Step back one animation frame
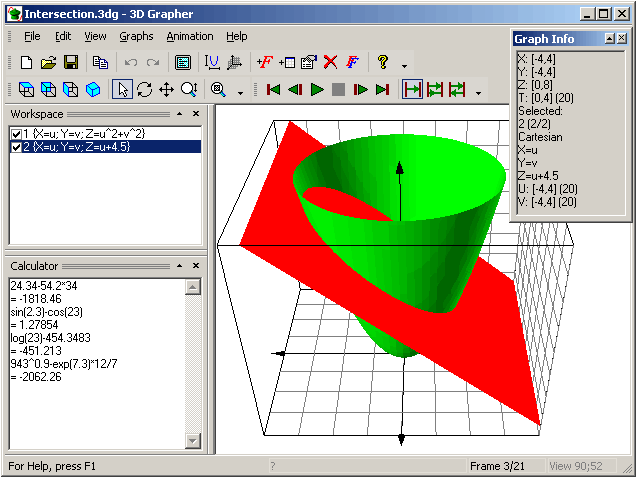The image size is (637, 478). pyautogui.click(x=295, y=89)
